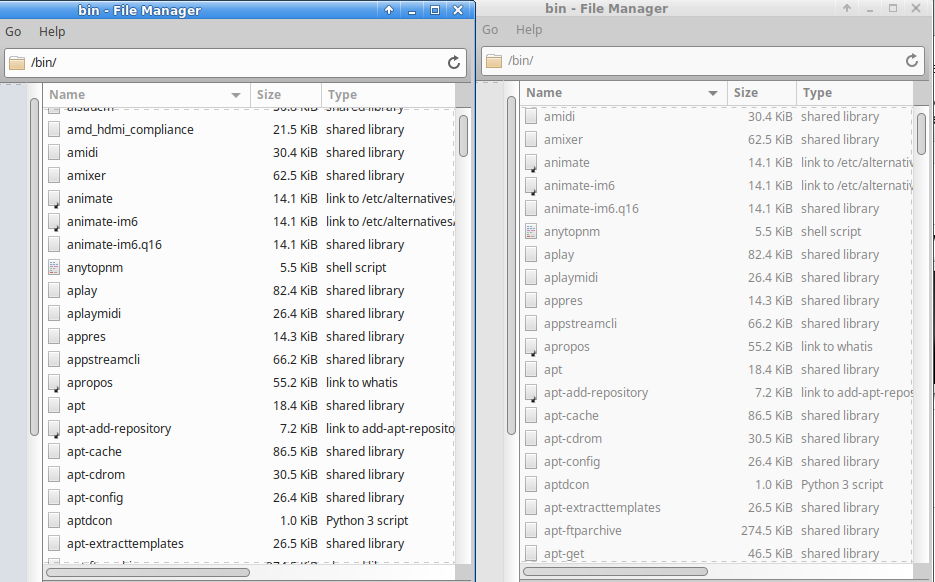Click Python 3 script type in right window
The width and height of the screenshot is (935, 582).
click(842, 485)
